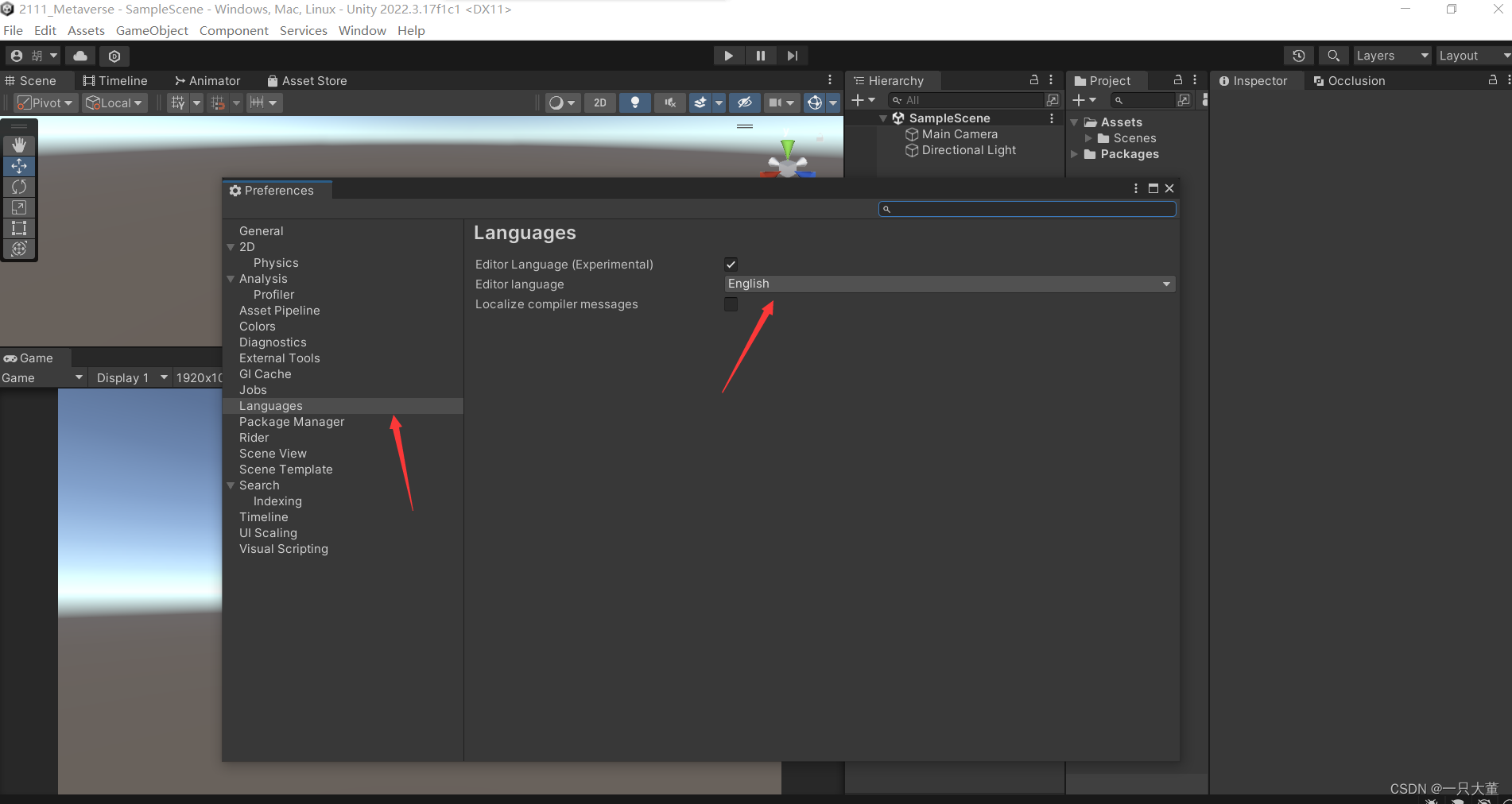
Task: Toggle grid visibility icon in Scene toolbar
Action: tap(178, 102)
